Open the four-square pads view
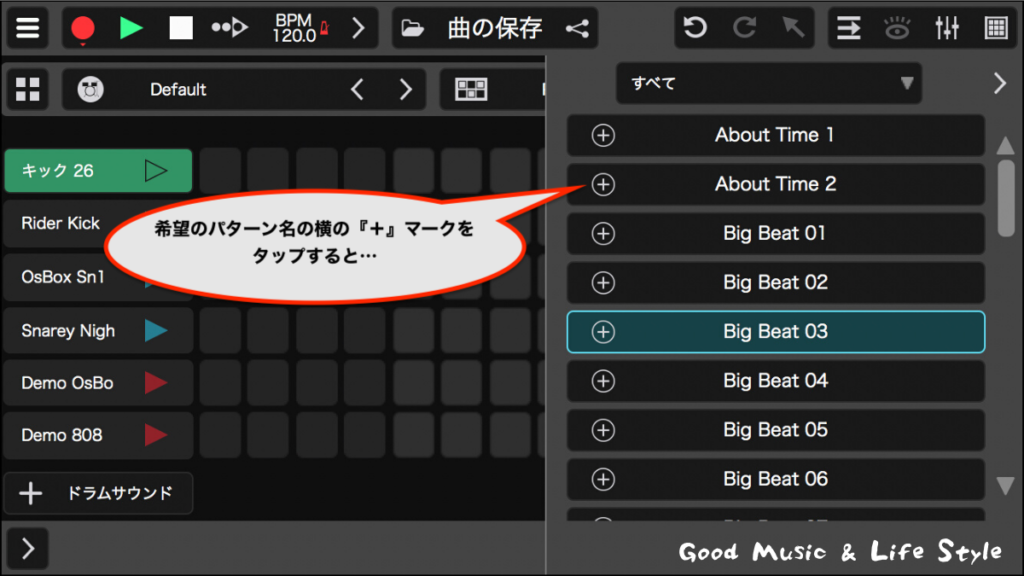Image resolution: width=1024 pixels, height=576 pixels. pyautogui.click(x=27, y=89)
